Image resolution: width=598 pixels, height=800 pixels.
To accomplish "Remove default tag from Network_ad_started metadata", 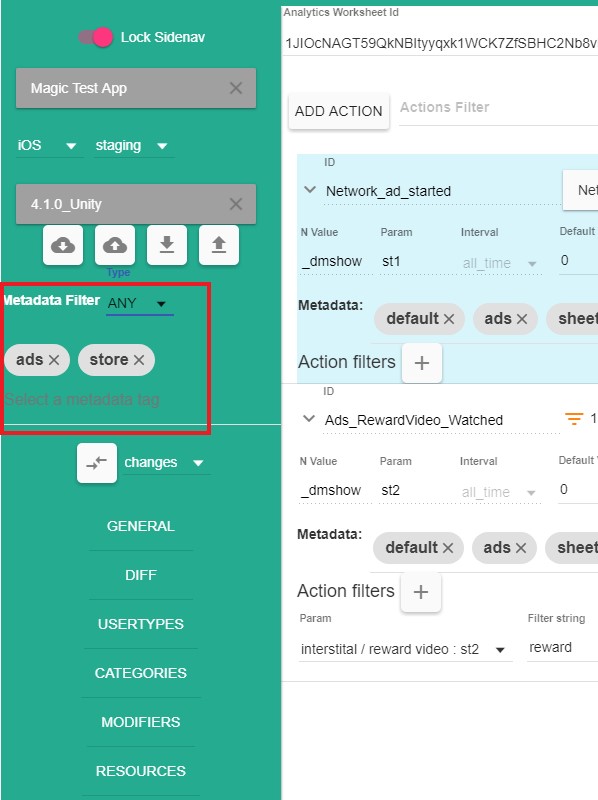I will pos(448,319).
